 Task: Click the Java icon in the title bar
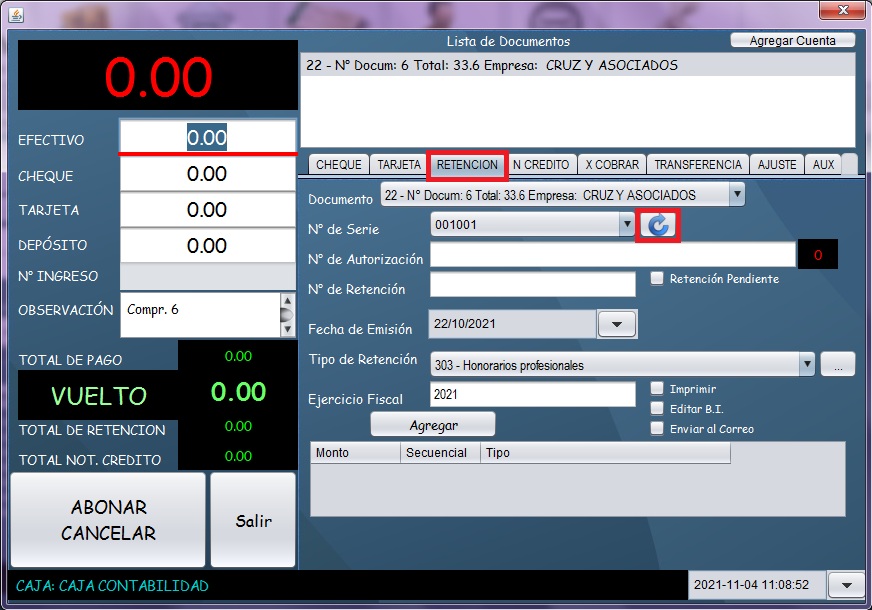point(15,15)
